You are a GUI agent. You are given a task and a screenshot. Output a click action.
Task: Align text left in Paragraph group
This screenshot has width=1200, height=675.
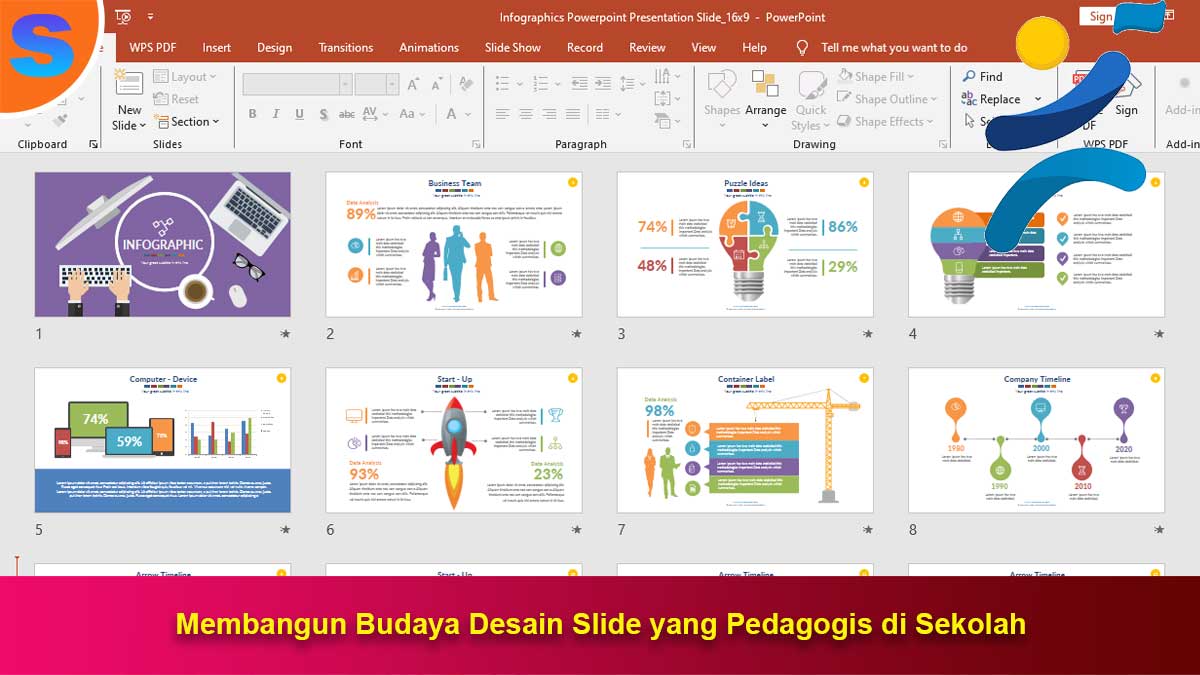tap(503, 114)
